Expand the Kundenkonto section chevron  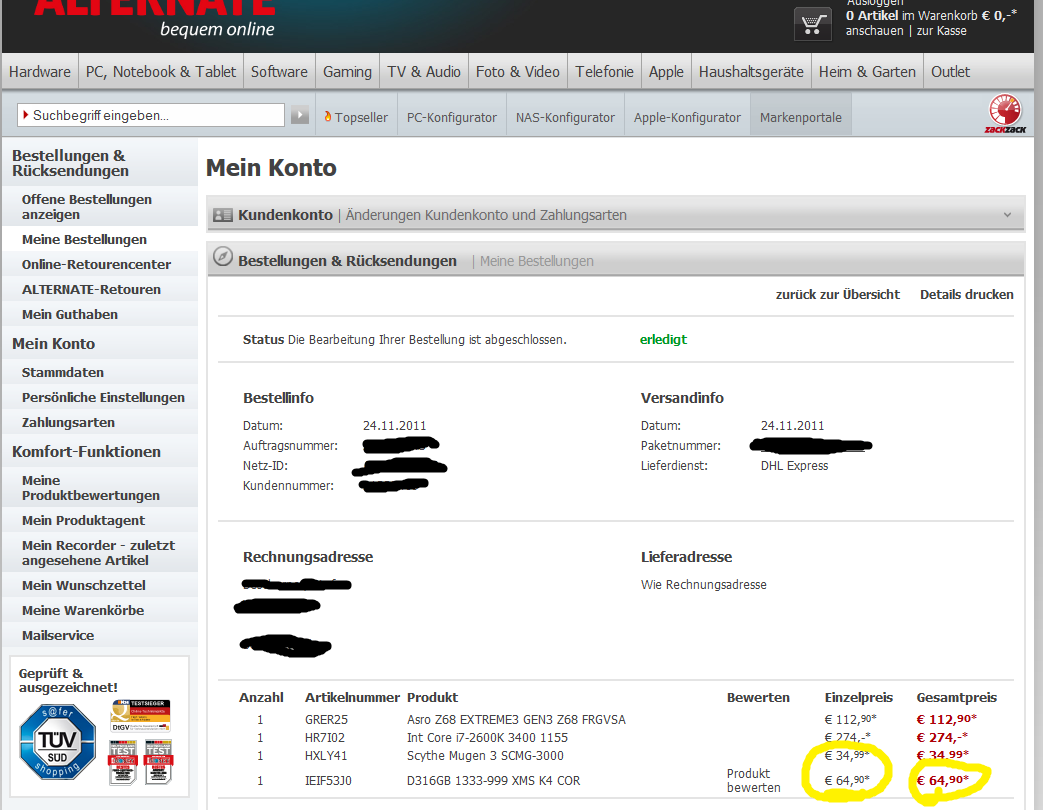(1007, 215)
